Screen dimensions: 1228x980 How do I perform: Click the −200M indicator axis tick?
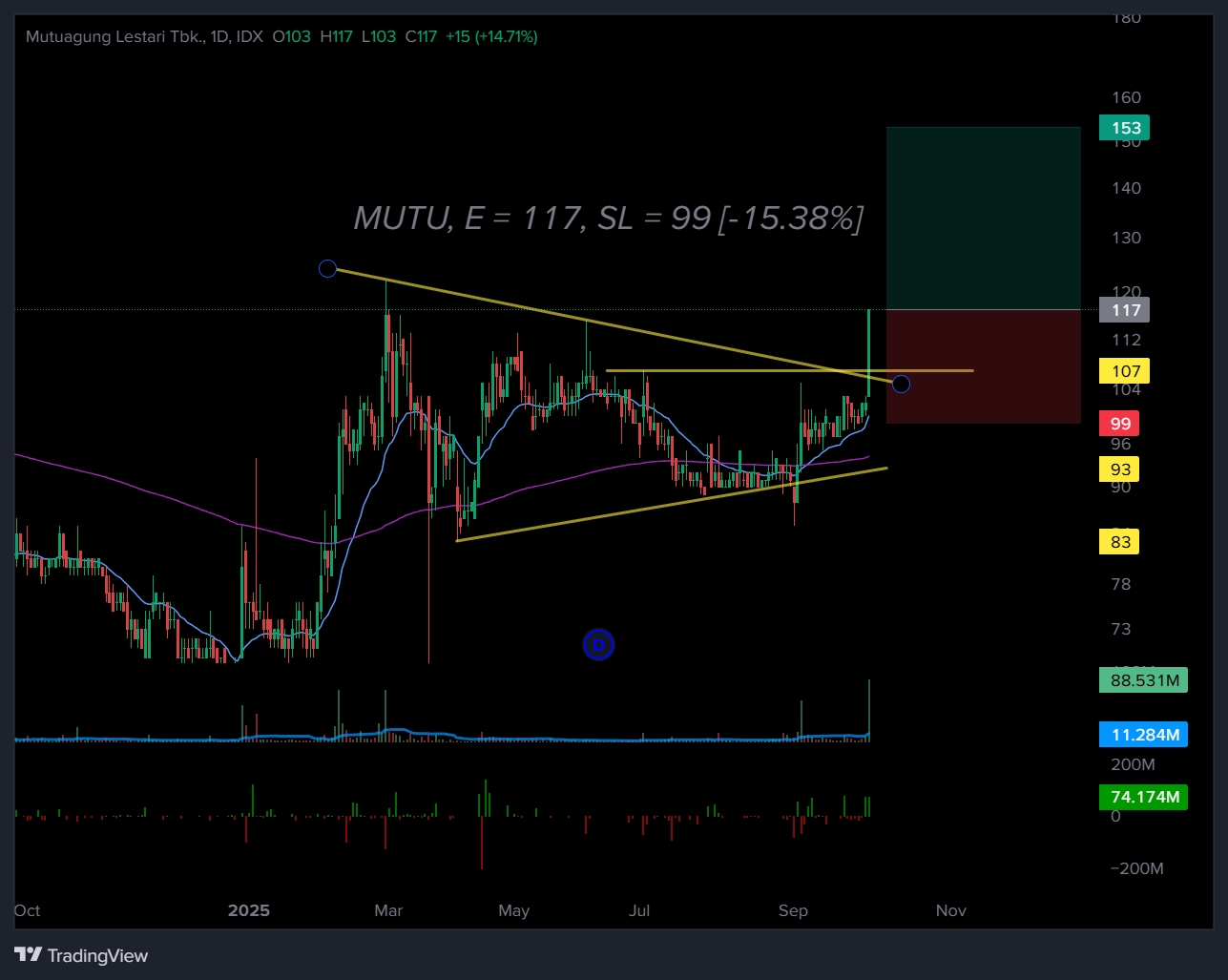1136,868
